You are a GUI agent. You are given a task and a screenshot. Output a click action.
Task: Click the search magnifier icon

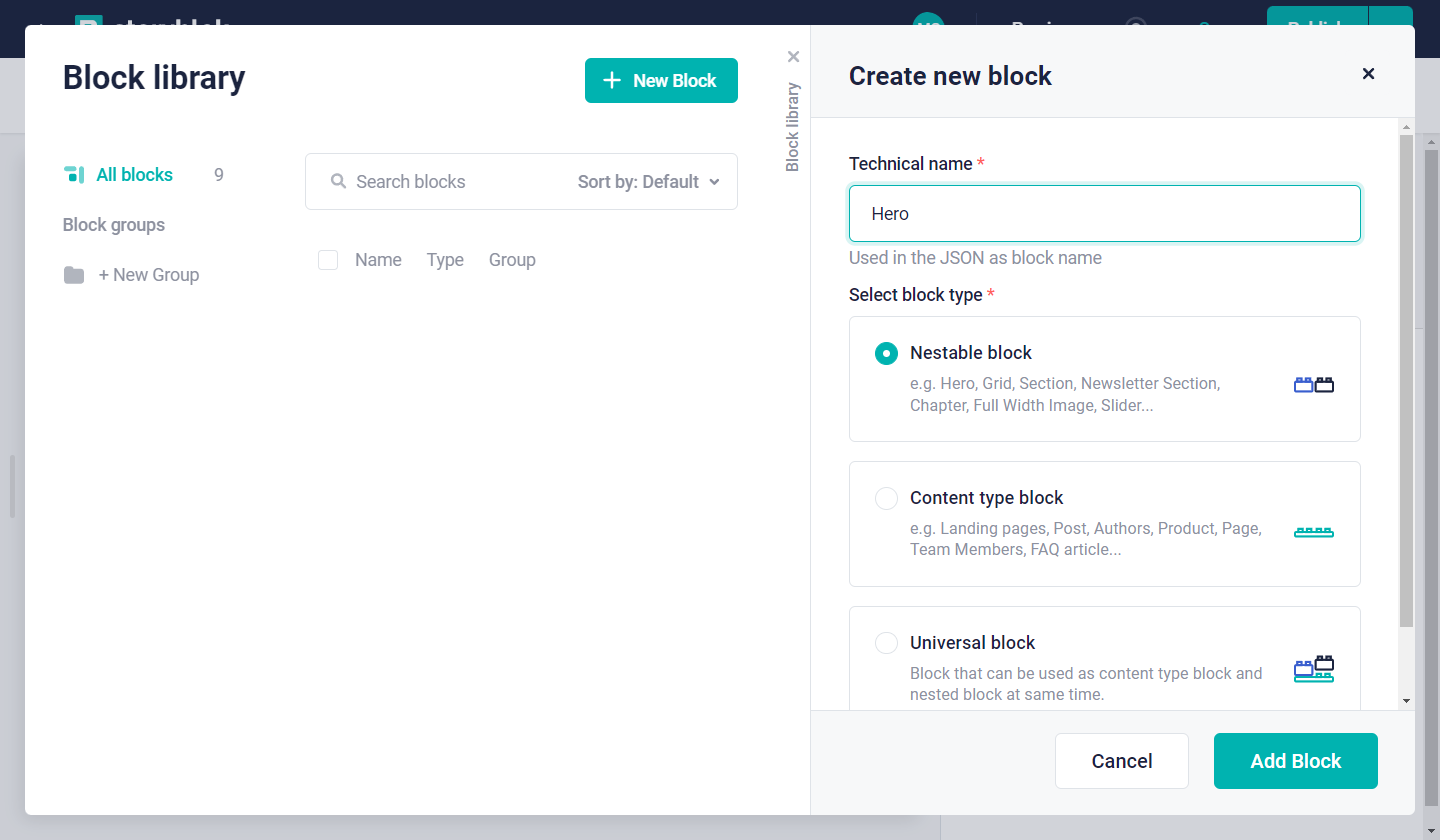(338, 182)
